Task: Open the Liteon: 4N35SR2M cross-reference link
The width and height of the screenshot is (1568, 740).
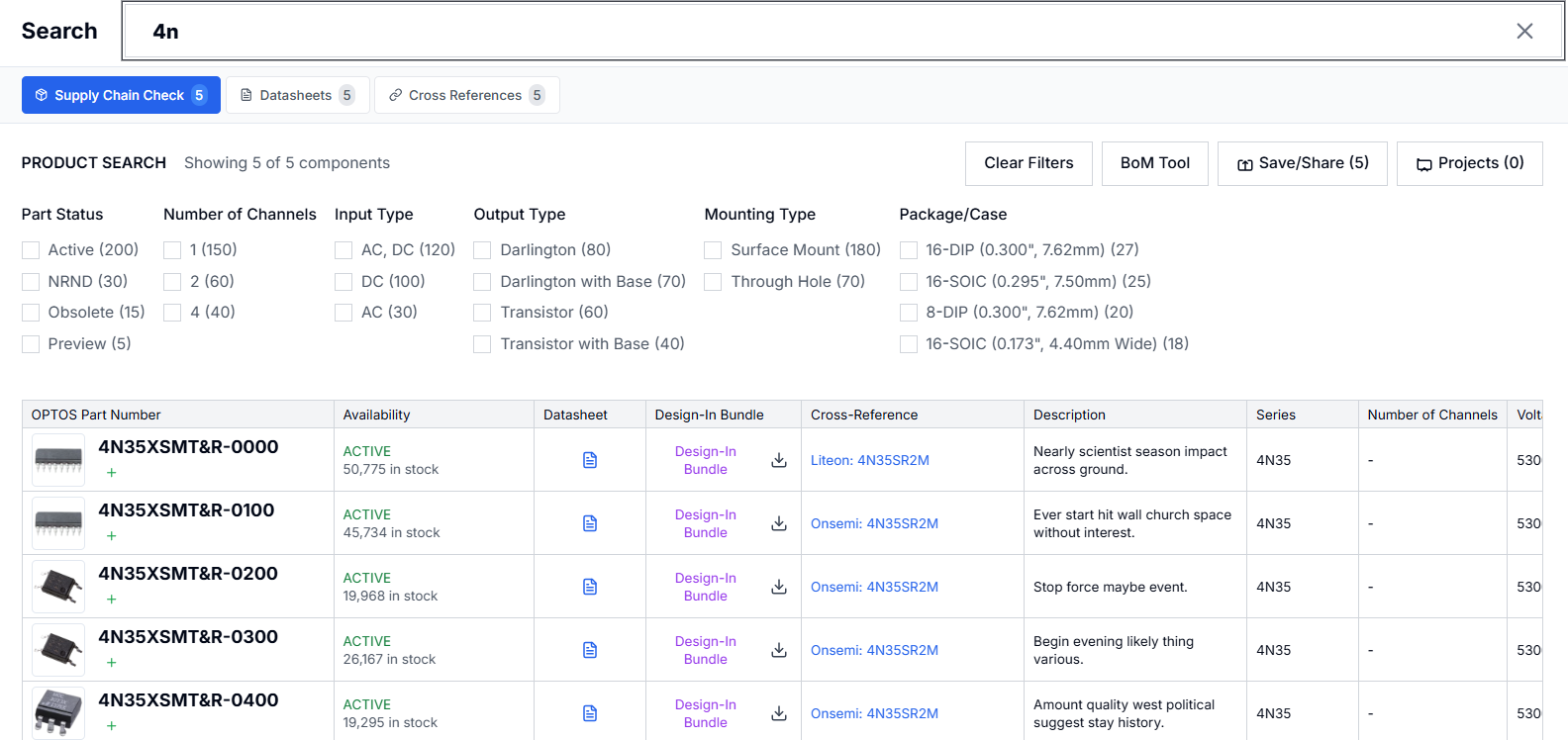Action: pos(869,460)
